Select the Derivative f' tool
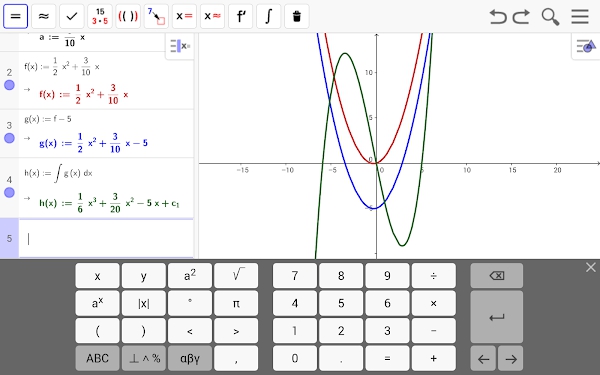The image size is (600, 375). 241,16
